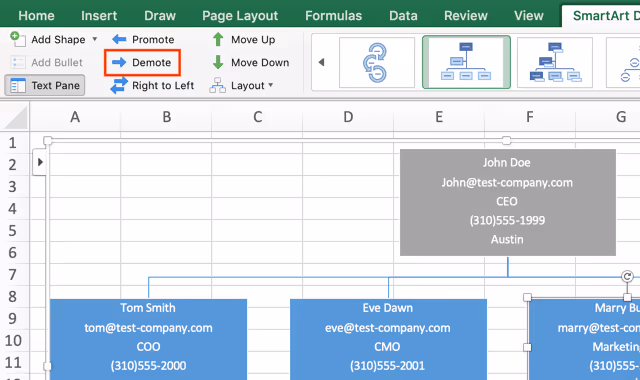
Task: Switch to the Draw tab
Action: (x=160, y=16)
